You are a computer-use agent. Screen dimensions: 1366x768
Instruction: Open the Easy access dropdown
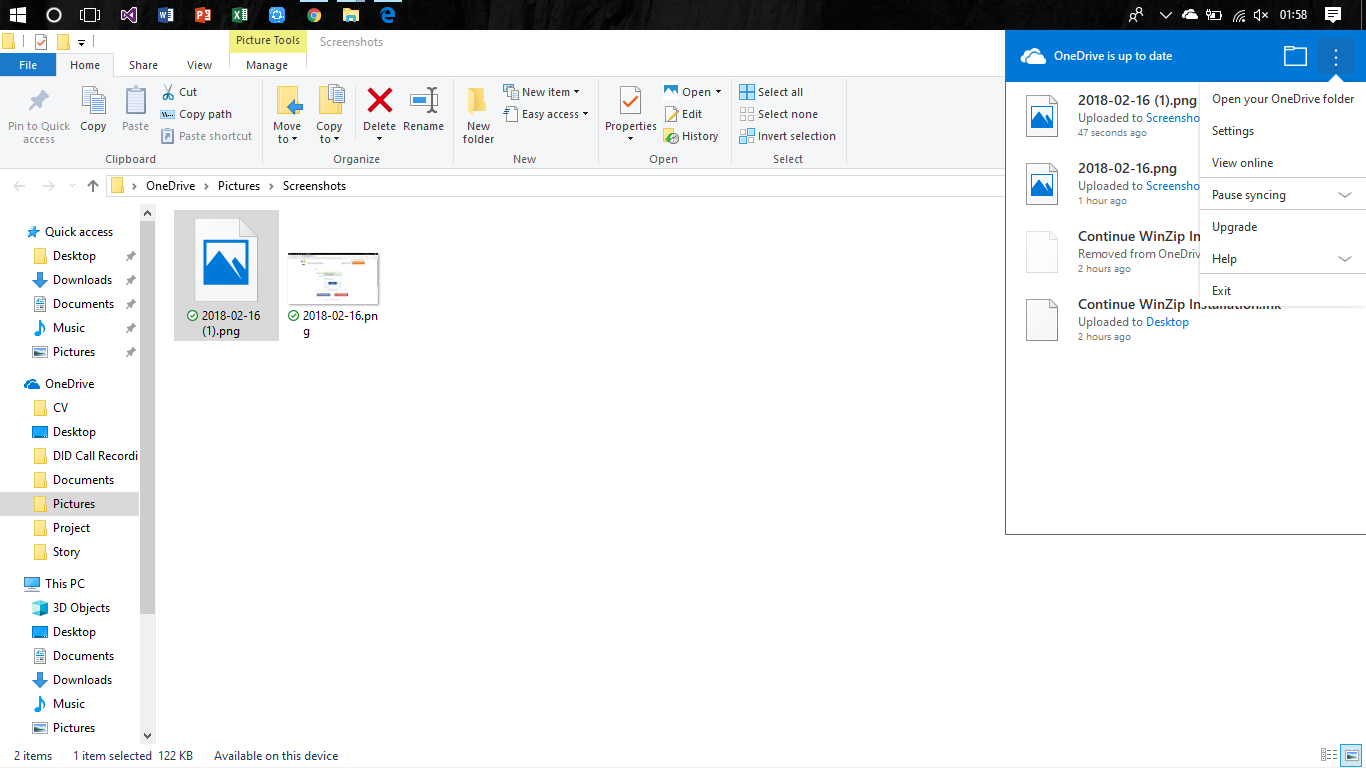click(546, 114)
